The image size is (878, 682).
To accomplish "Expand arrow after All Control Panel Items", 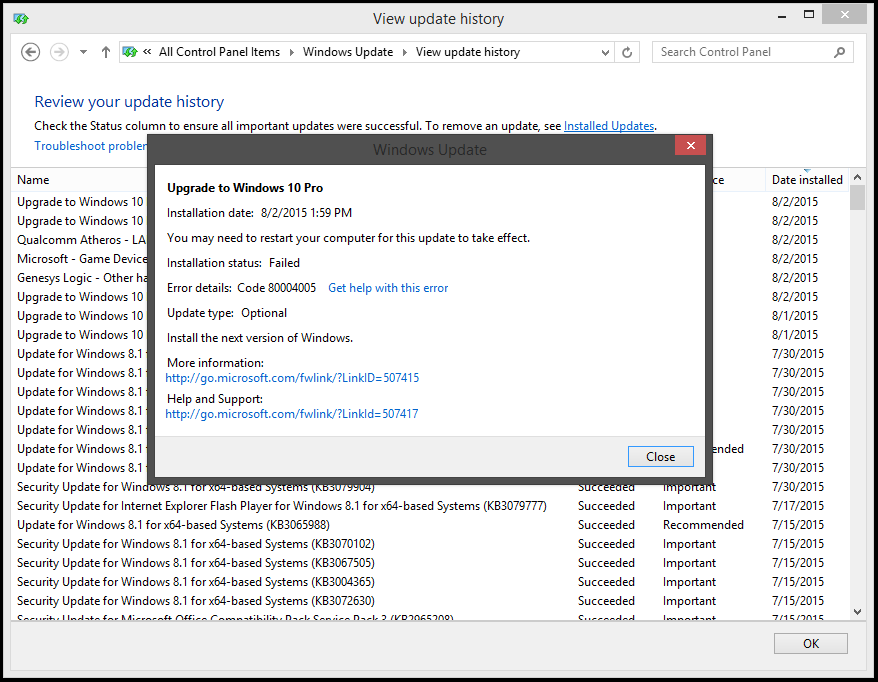I will point(291,53).
